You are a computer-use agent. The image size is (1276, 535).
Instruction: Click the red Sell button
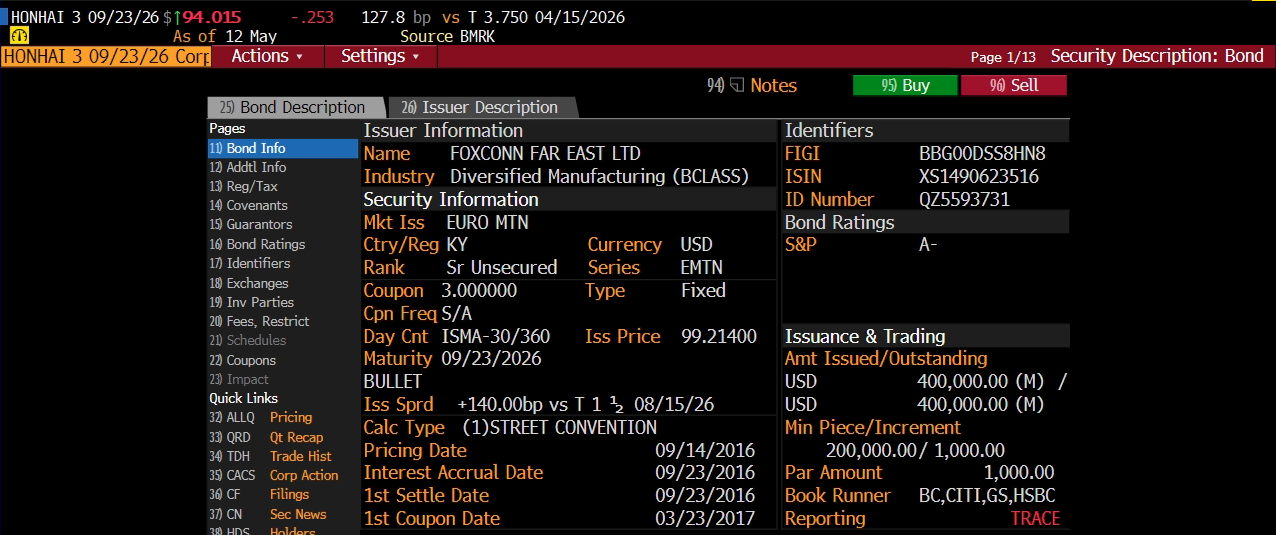[x=1013, y=86]
